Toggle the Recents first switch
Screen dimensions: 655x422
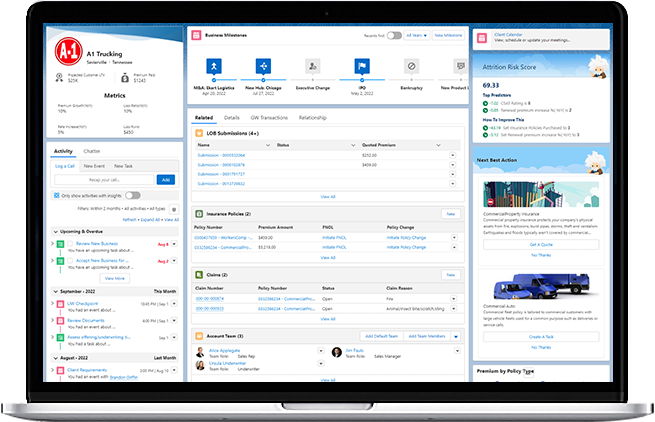394,35
